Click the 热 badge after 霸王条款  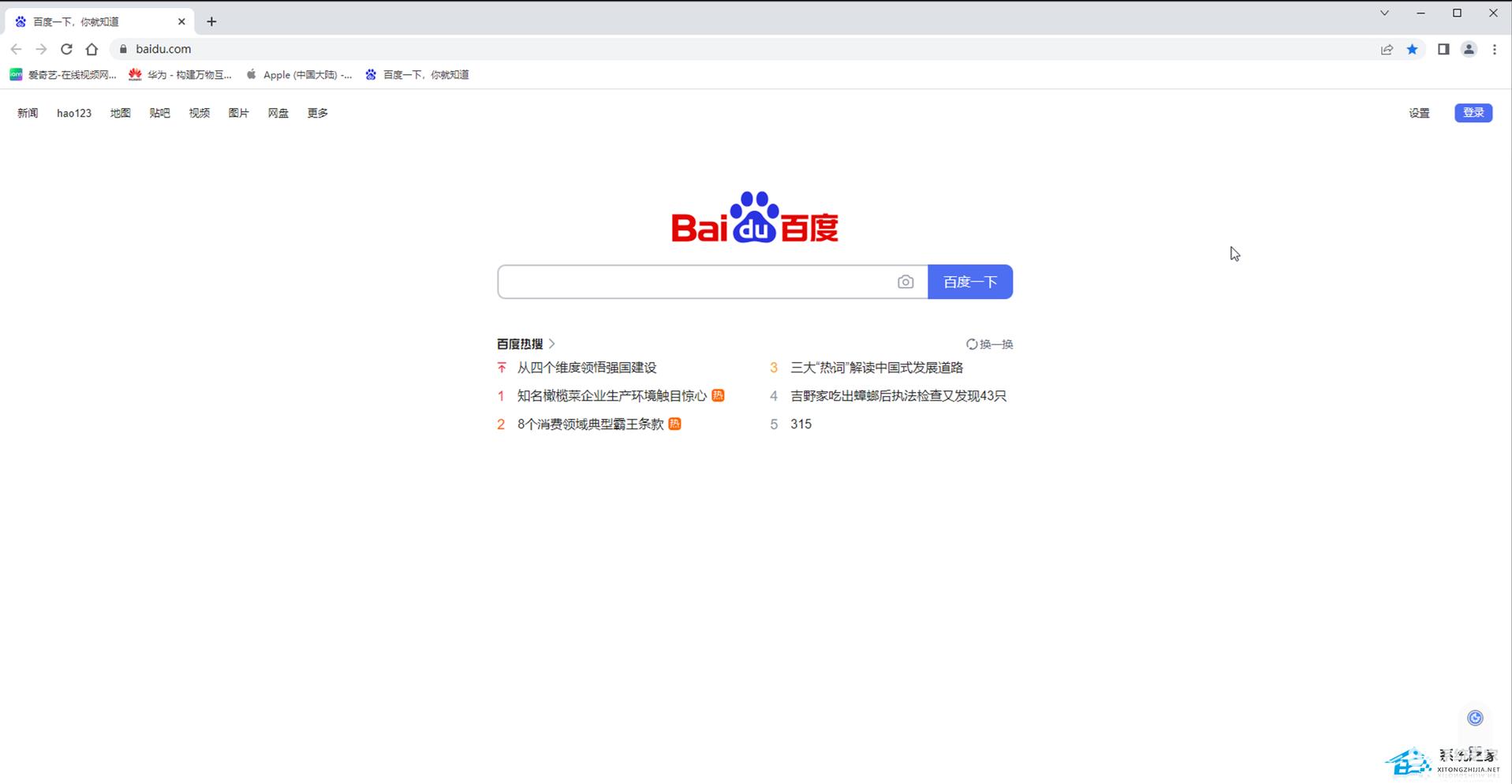coord(674,424)
